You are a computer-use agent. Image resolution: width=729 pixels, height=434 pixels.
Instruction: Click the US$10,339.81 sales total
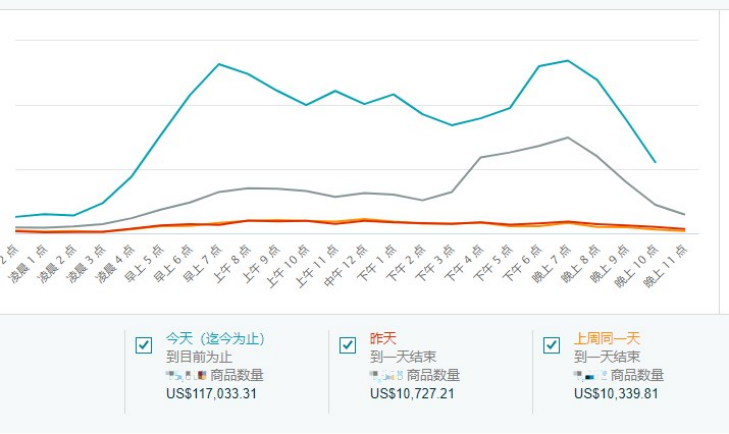click(616, 393)
